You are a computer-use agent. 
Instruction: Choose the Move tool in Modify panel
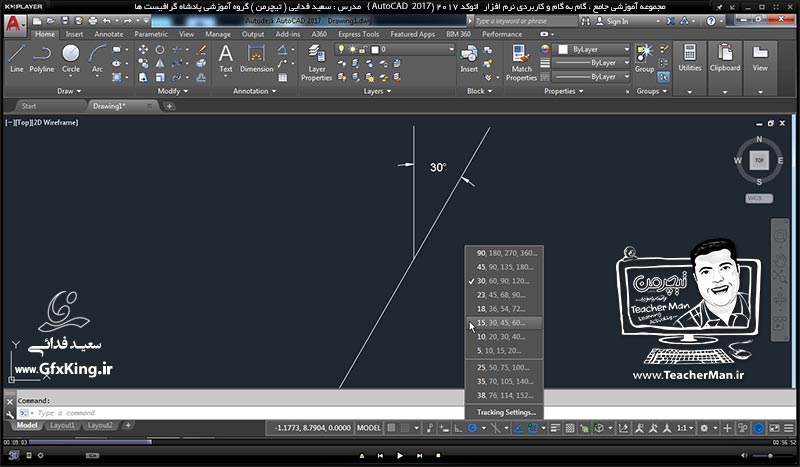143,50
